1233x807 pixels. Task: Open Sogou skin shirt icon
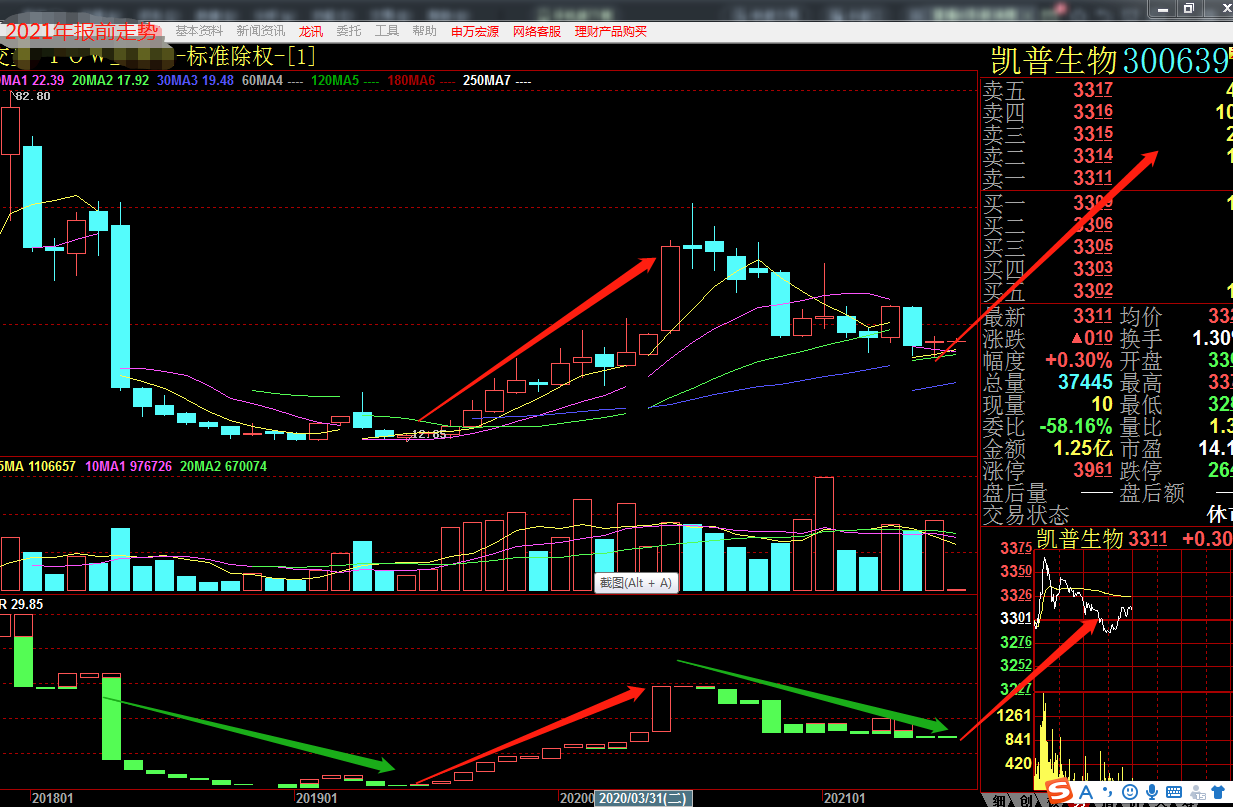pyautogui.click(x=1216, y=793)
